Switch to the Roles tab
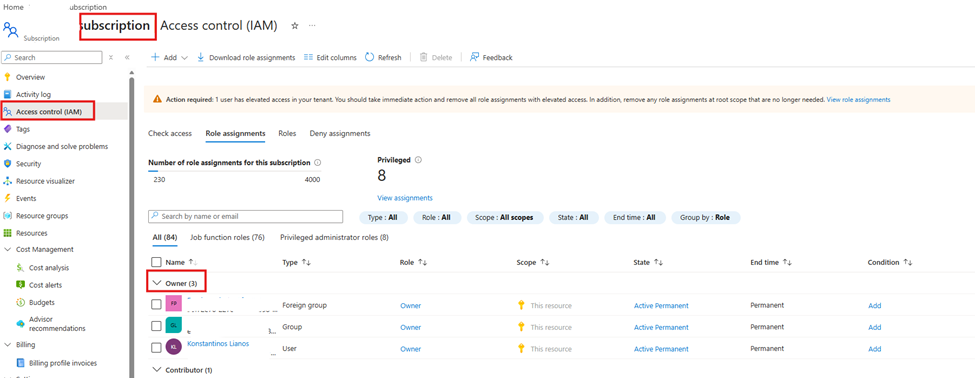 point(287,133)
